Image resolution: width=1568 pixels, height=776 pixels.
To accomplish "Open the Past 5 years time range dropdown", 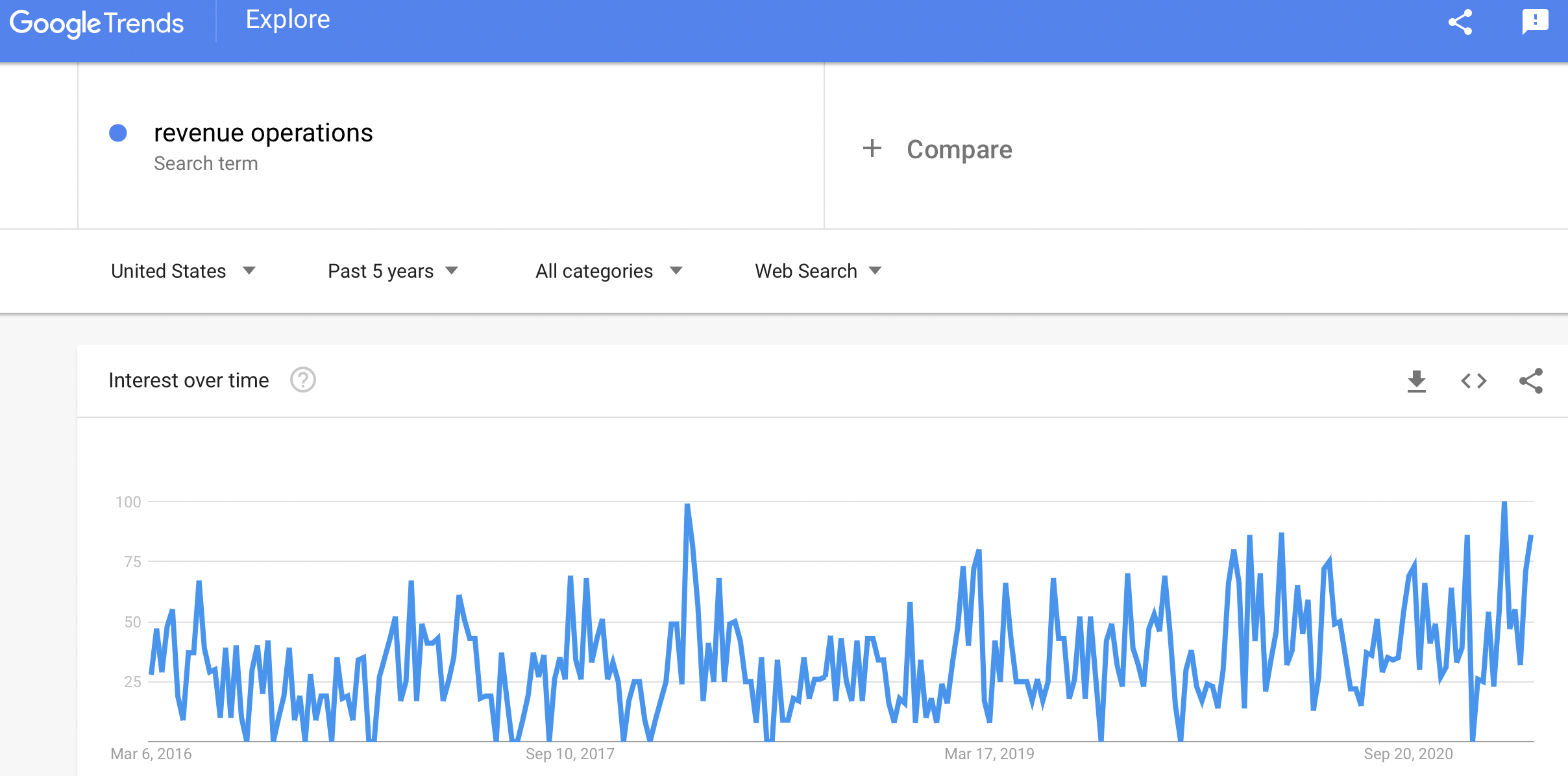I will [x=393, y=271].
